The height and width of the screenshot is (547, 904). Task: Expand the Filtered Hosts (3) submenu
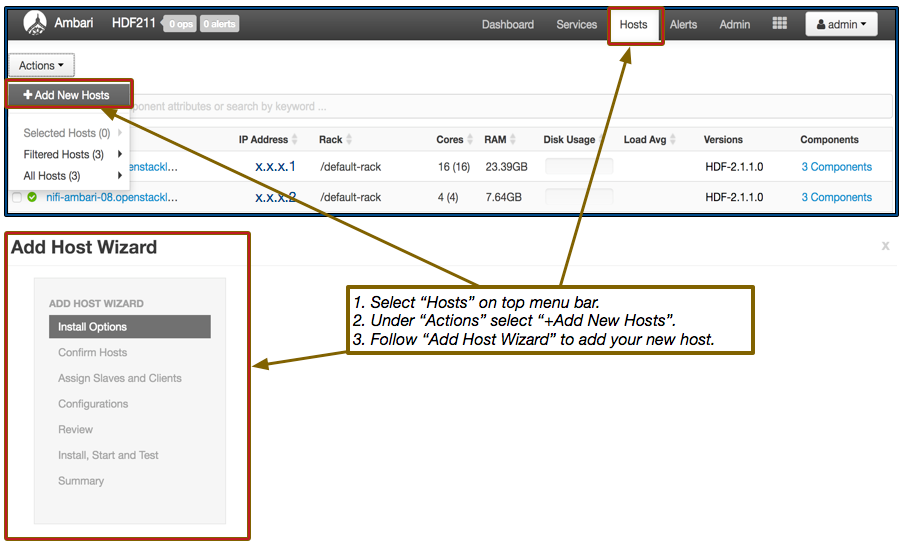[x=69, y=154]
